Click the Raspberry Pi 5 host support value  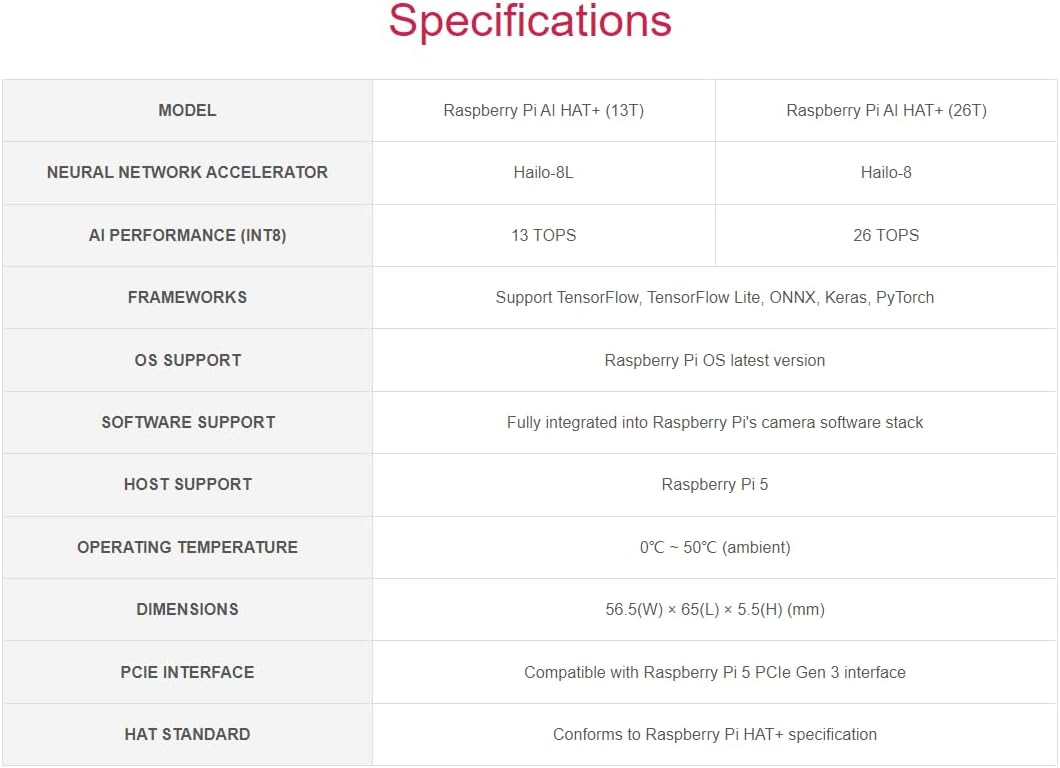click(x=714, y=484)
